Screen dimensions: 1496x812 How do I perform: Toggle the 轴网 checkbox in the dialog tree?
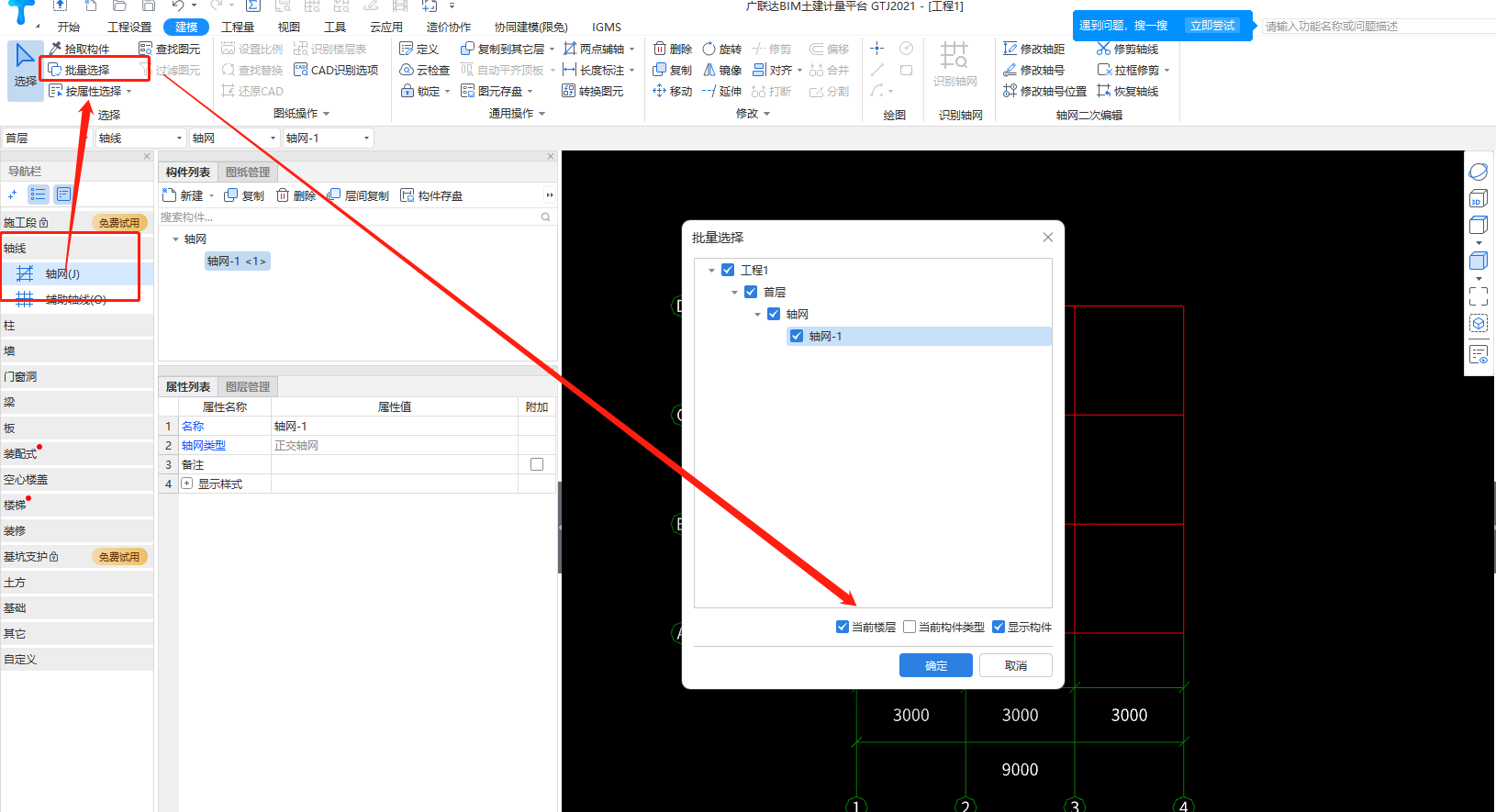point(774,314)
